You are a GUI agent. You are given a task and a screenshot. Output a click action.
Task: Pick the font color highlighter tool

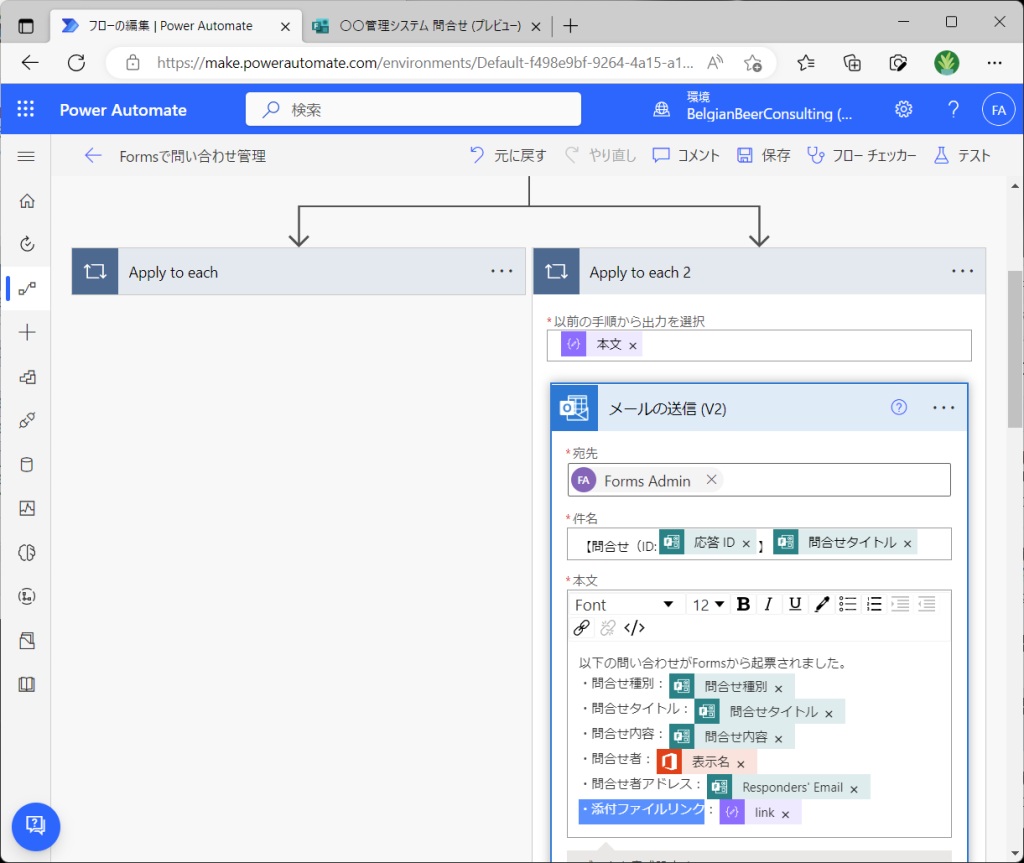point(821,604)
